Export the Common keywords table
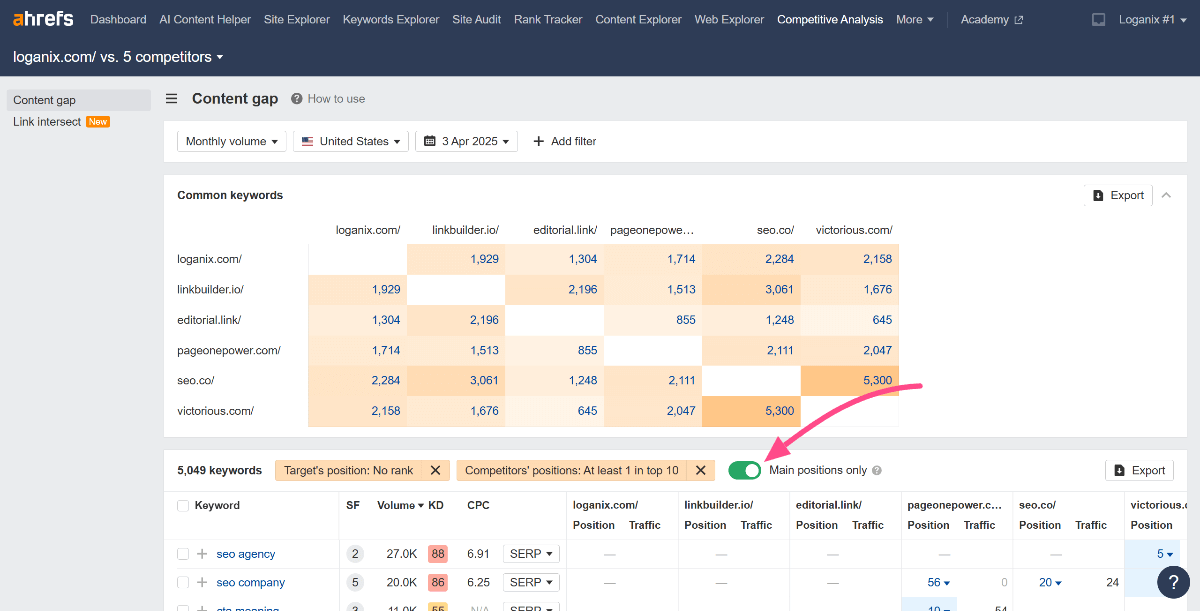Image resolution: width=1200 pixels, height=611 pixels. click(x=1119, y=195)
